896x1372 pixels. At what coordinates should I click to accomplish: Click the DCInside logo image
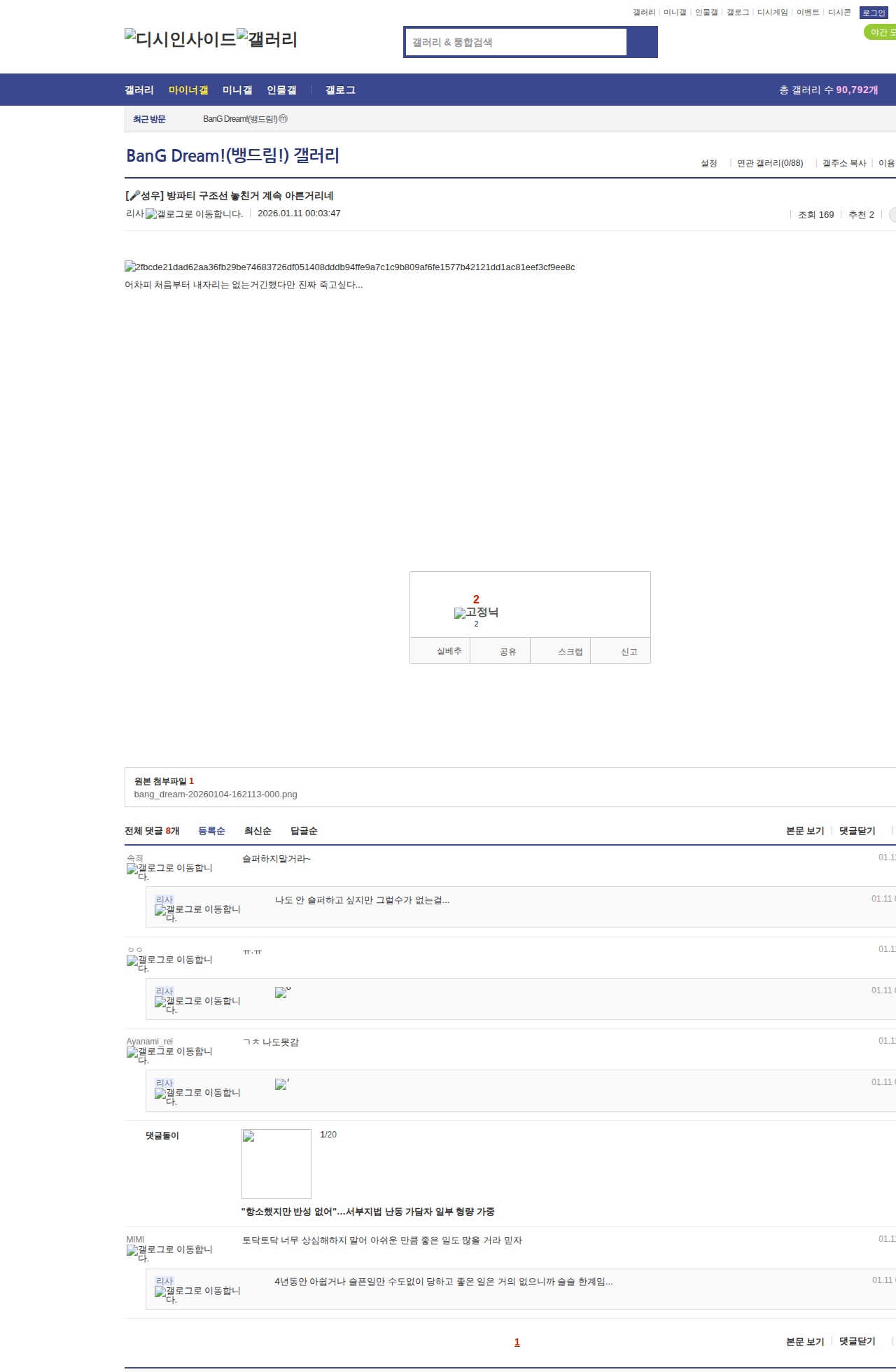tap(180, 39)
